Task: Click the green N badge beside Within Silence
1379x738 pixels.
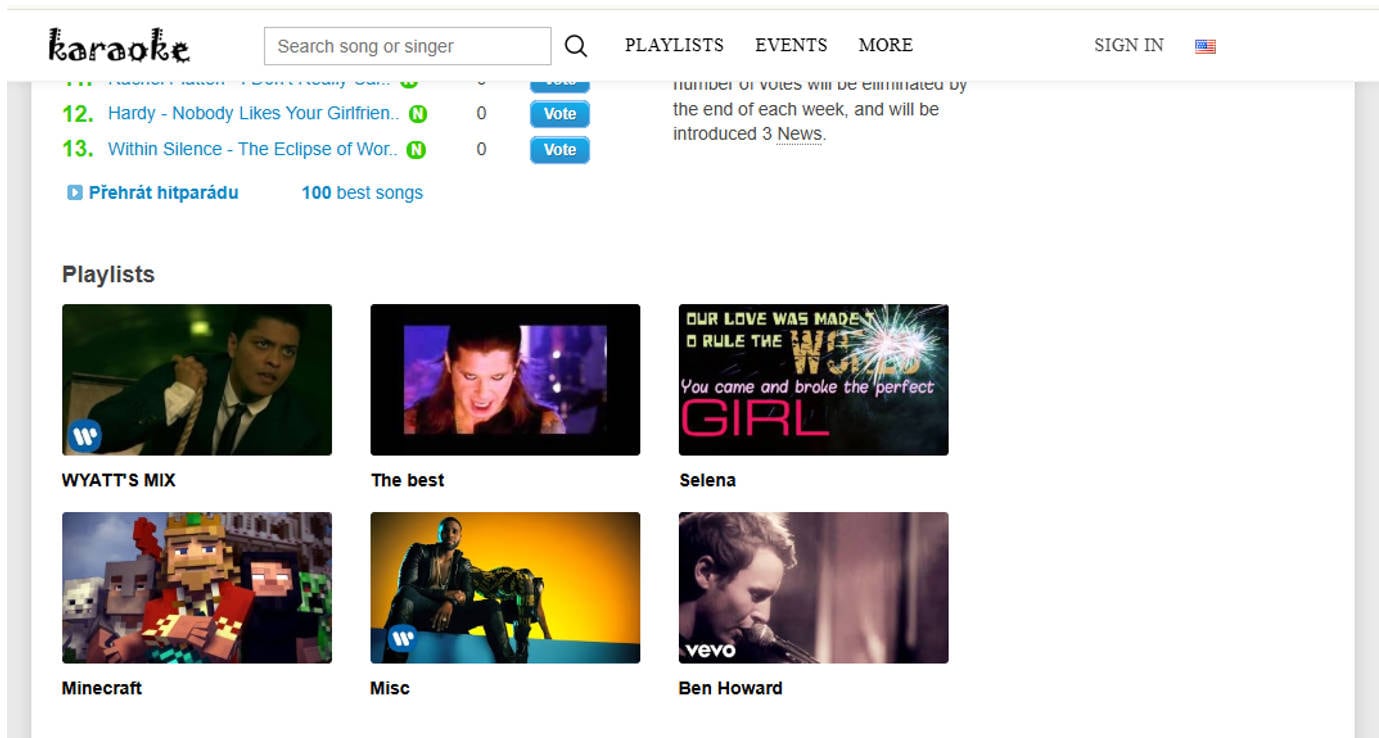Action: (x=416, y=150)
